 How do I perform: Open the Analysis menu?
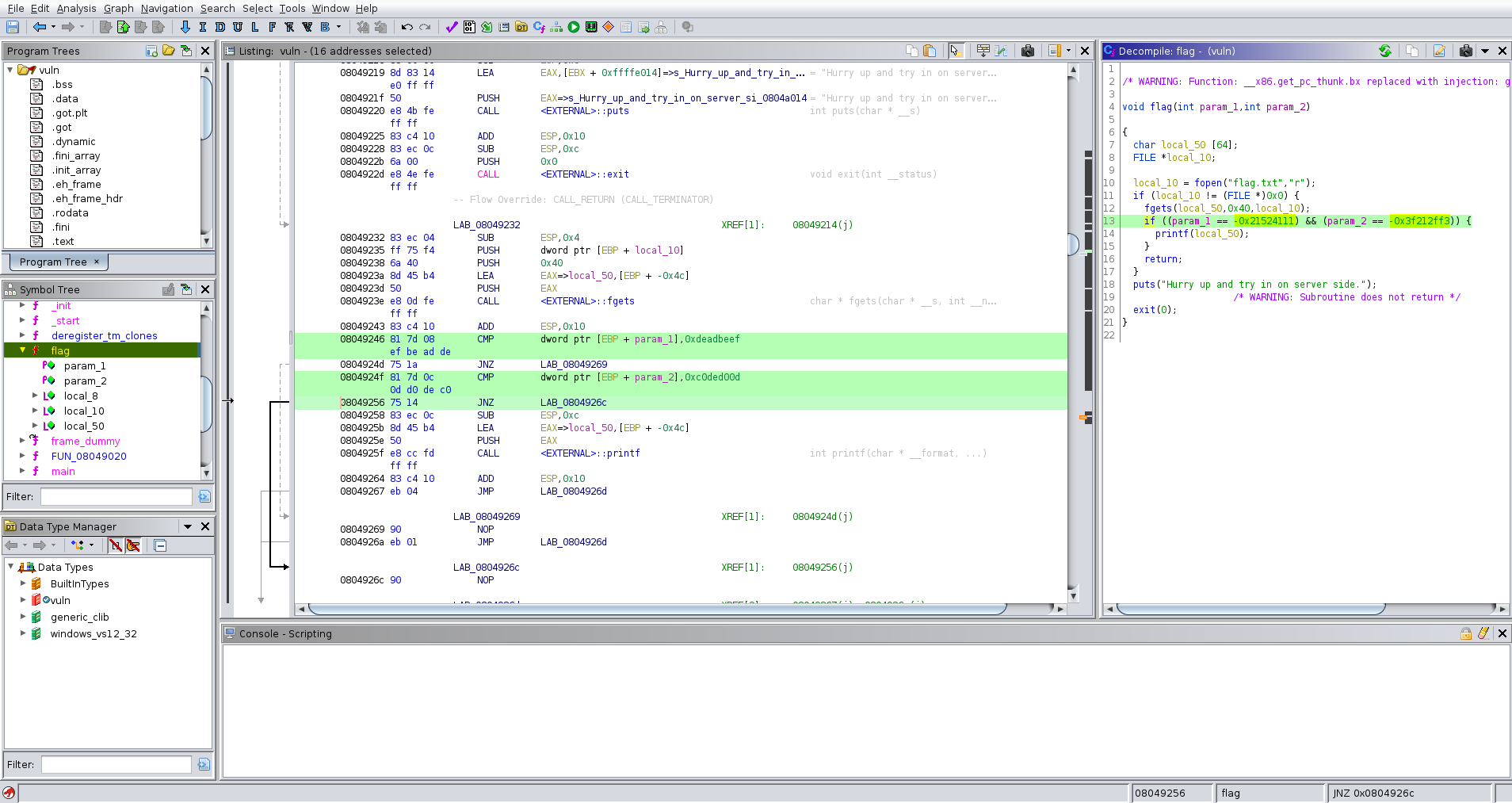coord(76,8)
